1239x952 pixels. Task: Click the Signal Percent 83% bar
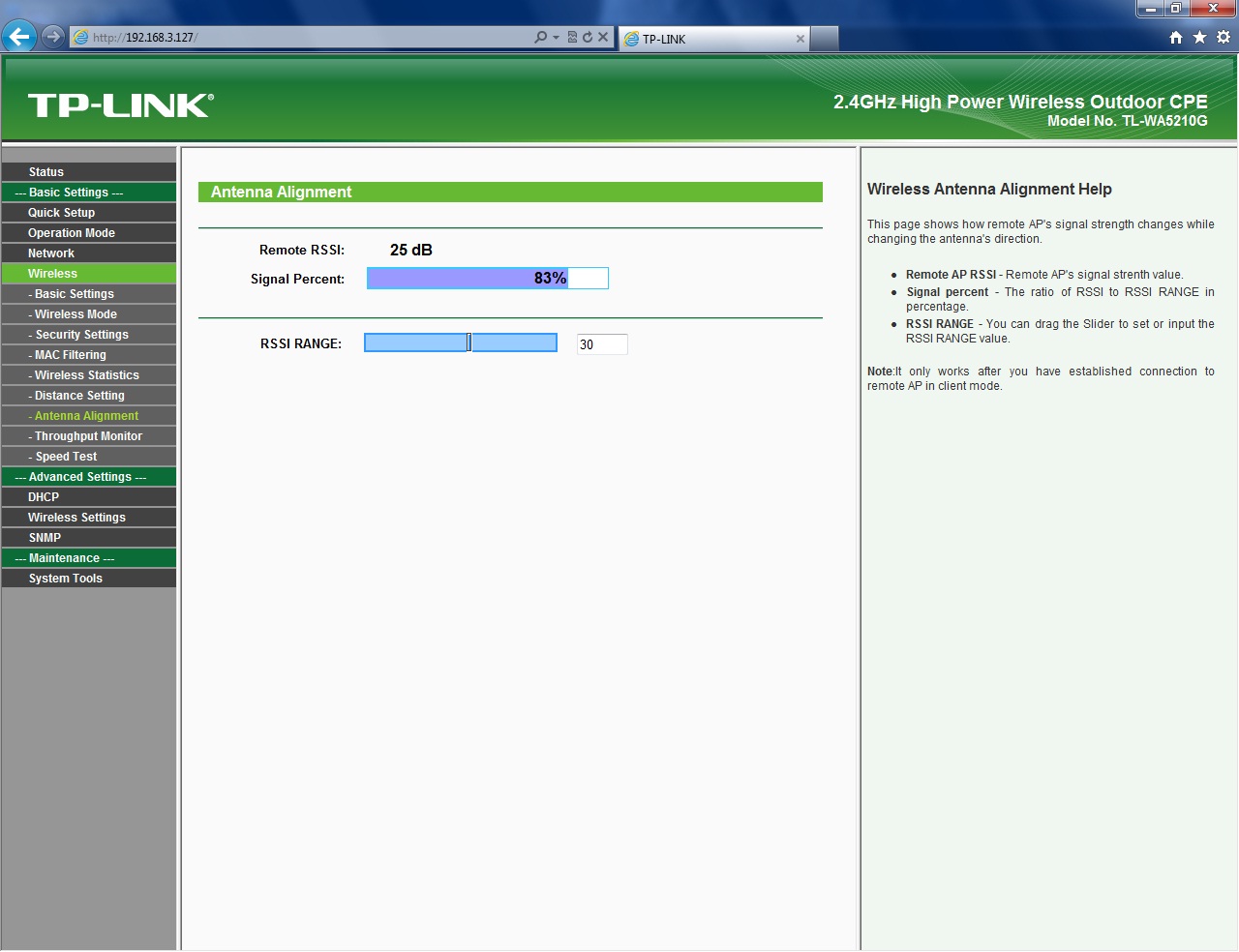488,279
